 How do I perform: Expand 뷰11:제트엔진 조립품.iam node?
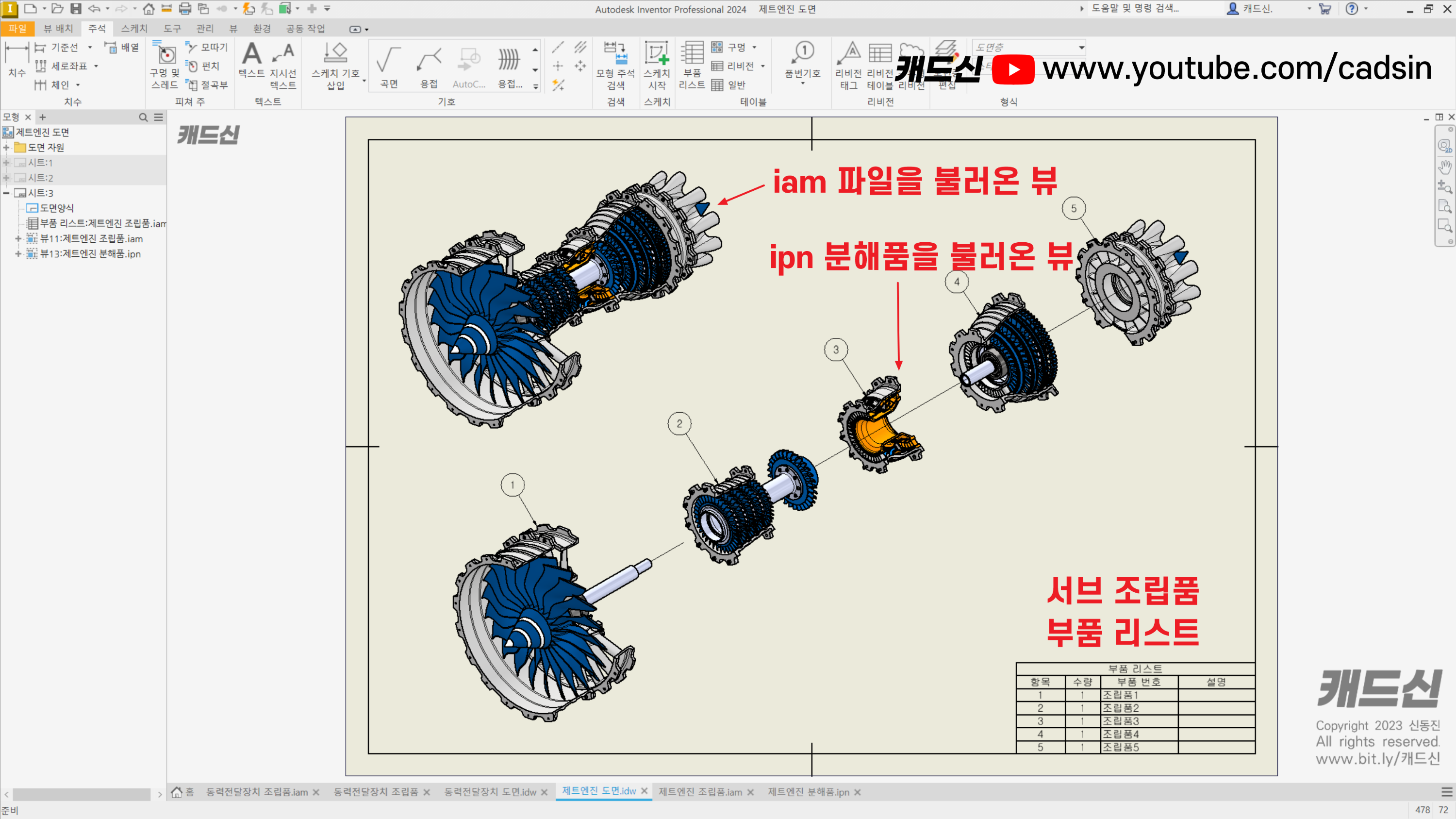[18, 239]
